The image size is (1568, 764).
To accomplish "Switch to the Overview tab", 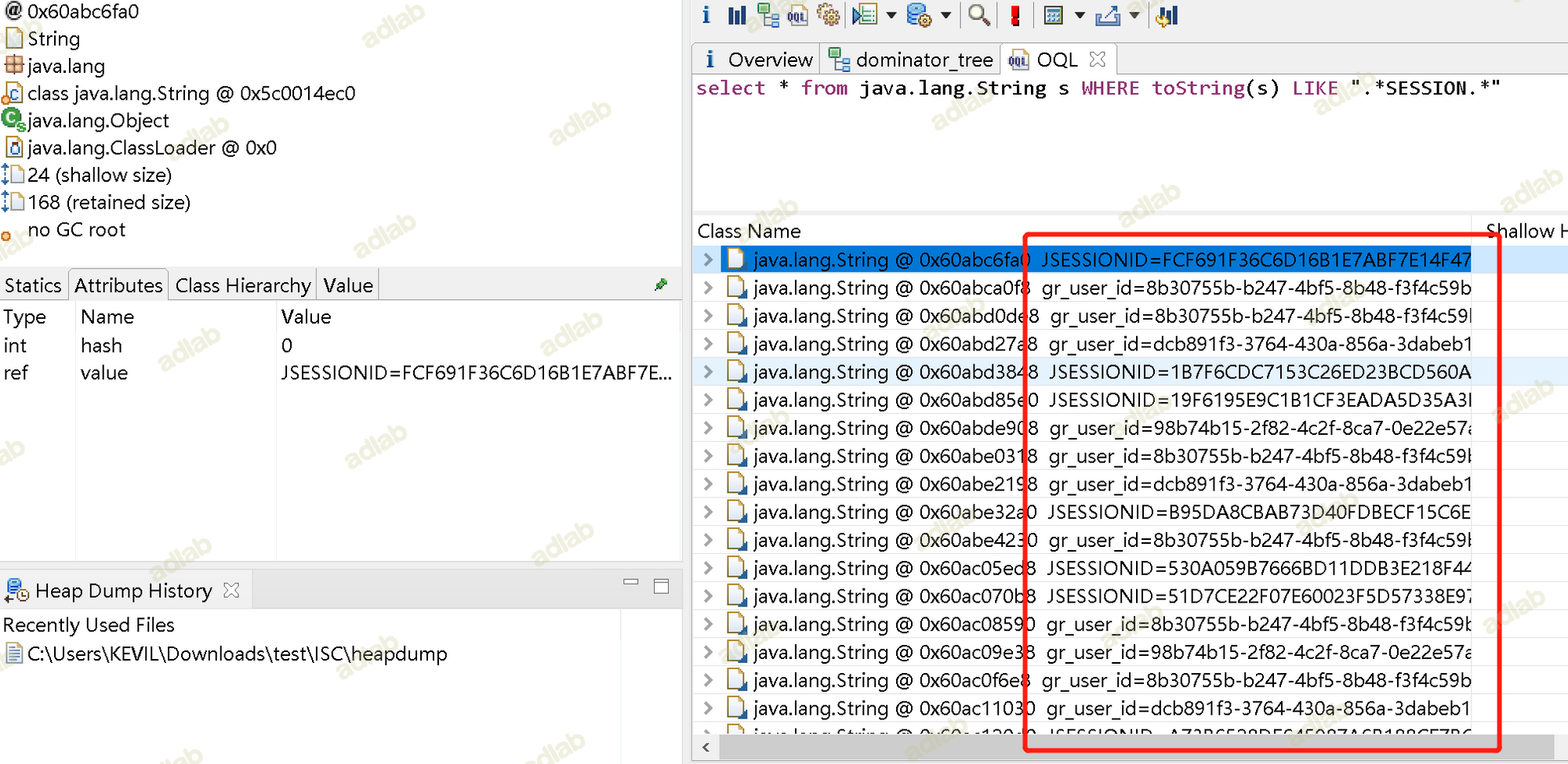I will coord(757,60).
